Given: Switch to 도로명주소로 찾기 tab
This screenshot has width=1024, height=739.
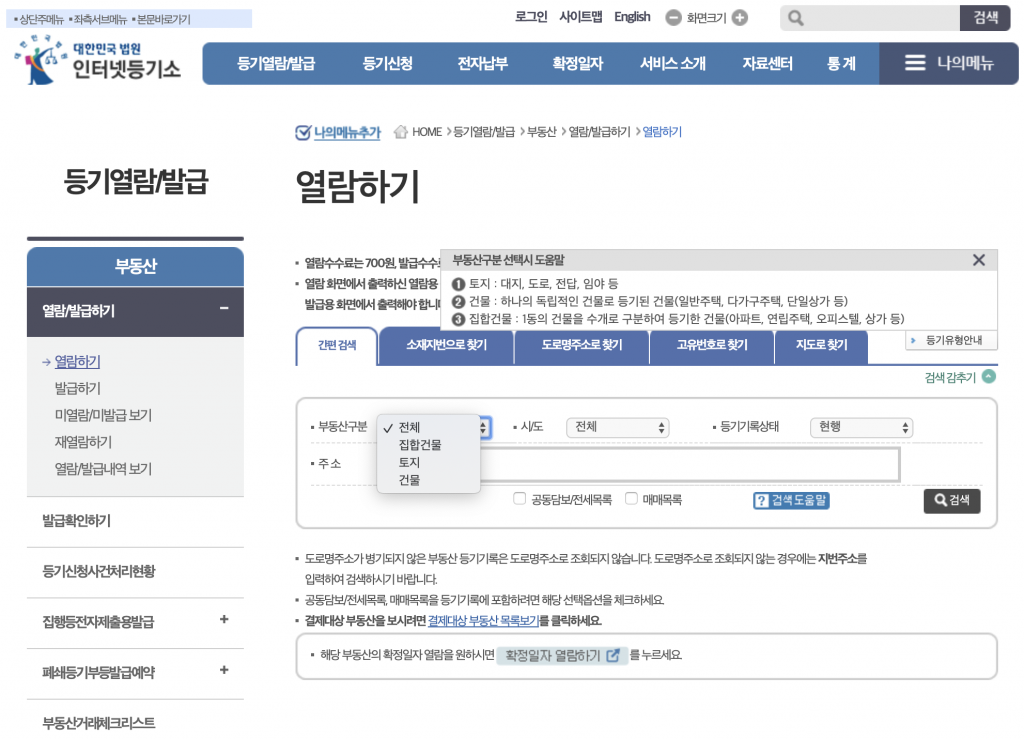Looking at the screenshot, I should [582, 345].
